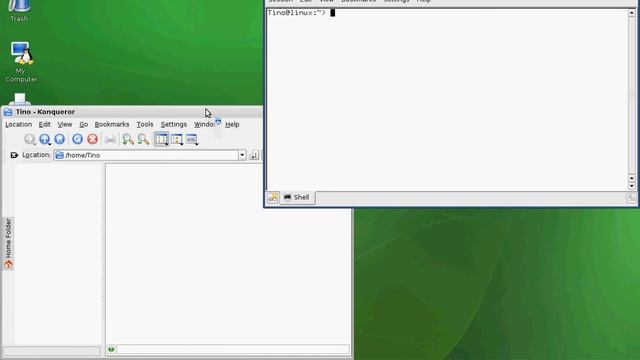Switch to the Shell tab in Konsole
The height and width of the screenshot is (360, 640).
(x=297, y=198)
